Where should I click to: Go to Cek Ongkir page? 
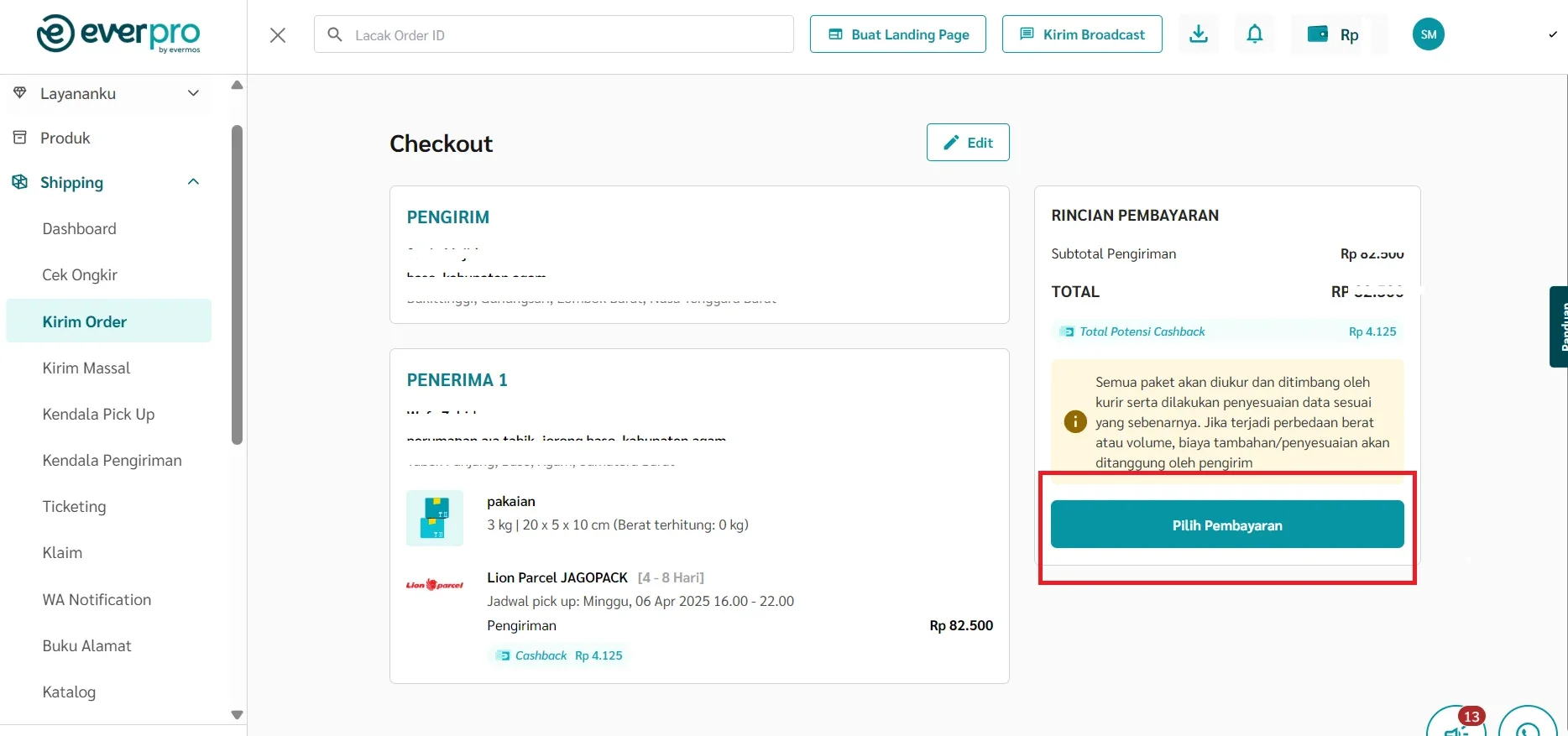click(80, 275)
